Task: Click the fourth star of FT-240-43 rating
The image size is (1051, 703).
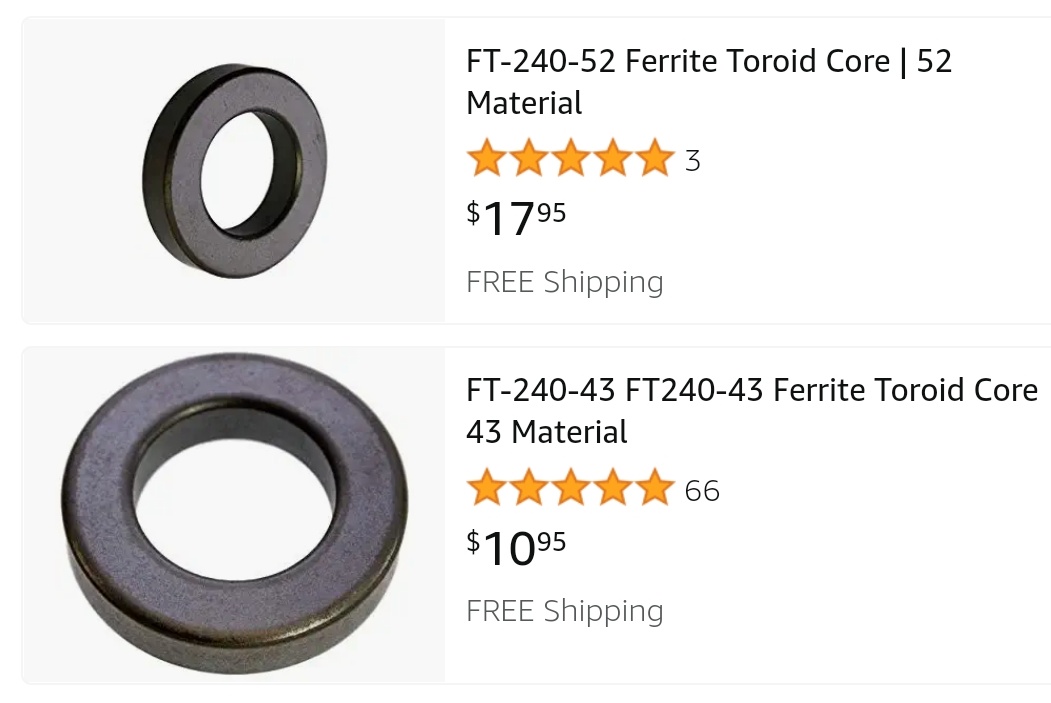Action: click(613, 489)
